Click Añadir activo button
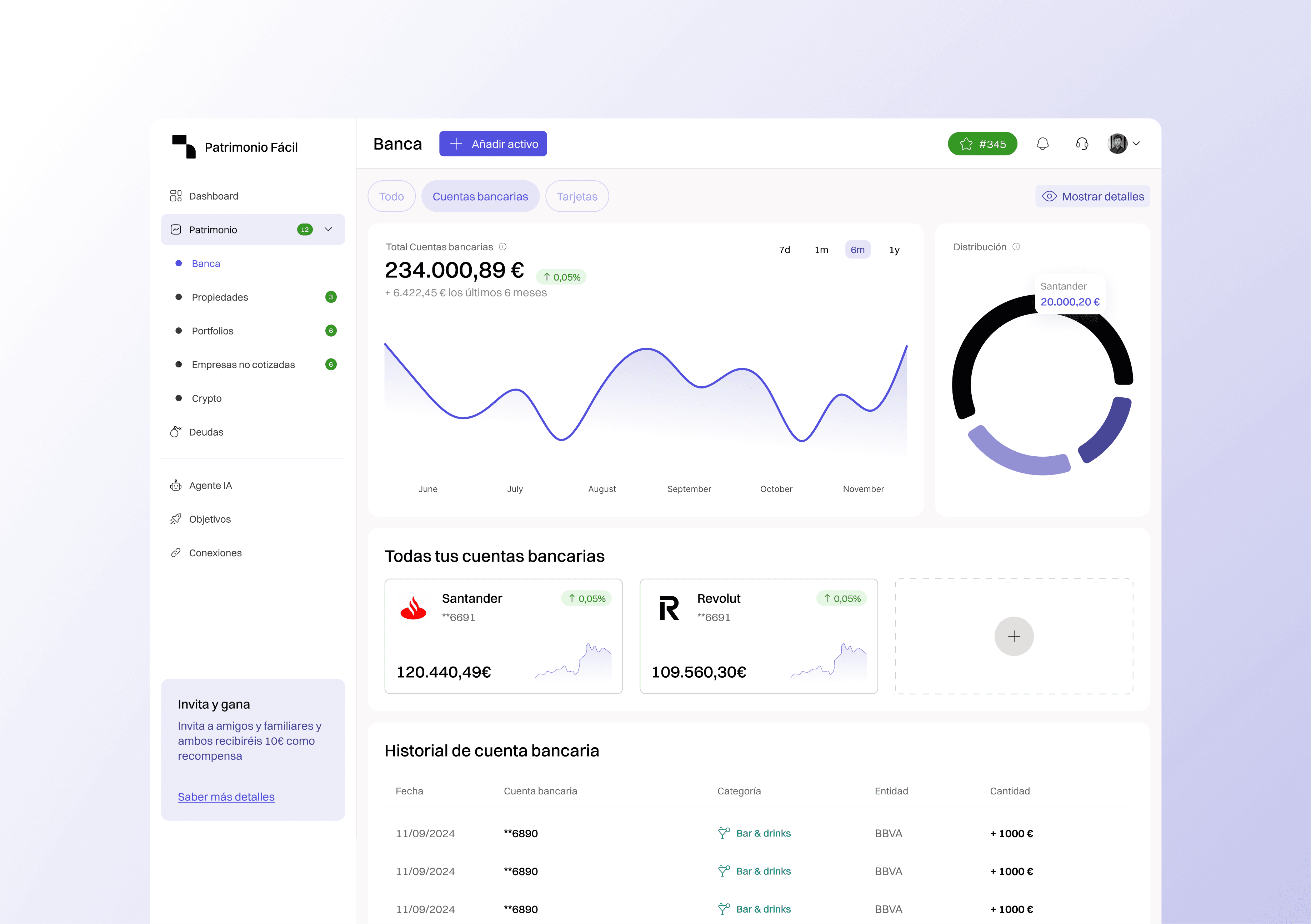The height and width of the screenshot is (924, 1311). pyautogui.click(x=493, y=144)
